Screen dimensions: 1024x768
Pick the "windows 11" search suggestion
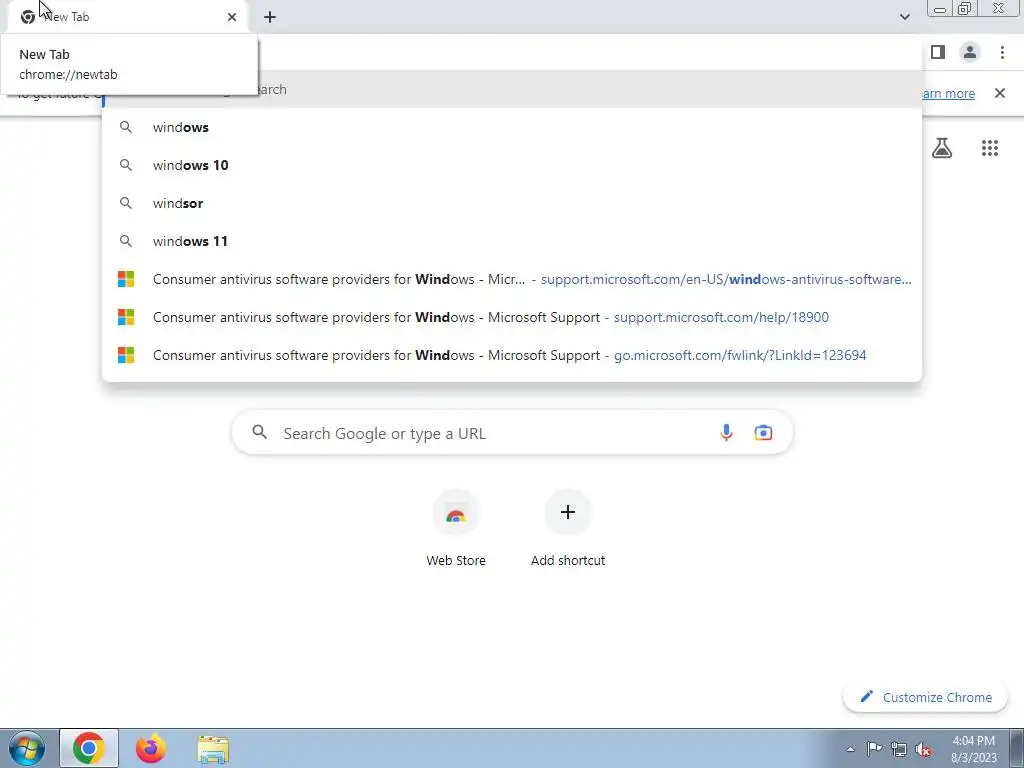click(x=512, y=241)
